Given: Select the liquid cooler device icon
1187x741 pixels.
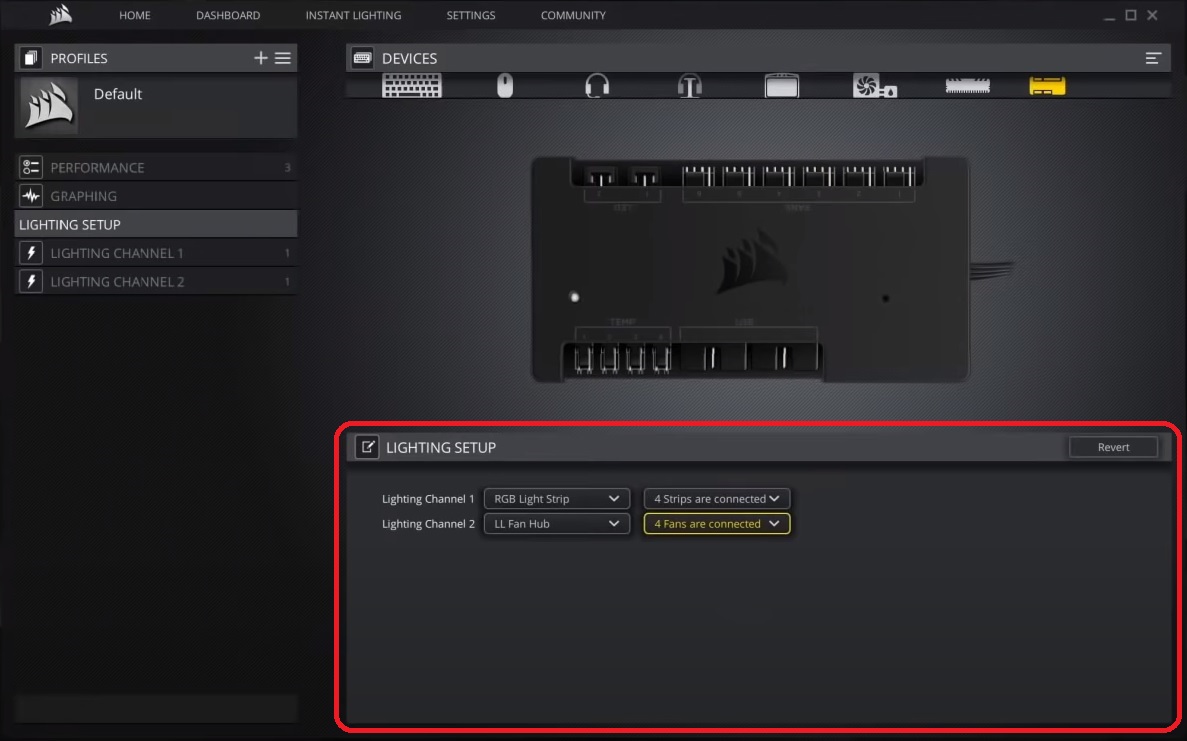Looking at the screenshot, I should [874, 86].
